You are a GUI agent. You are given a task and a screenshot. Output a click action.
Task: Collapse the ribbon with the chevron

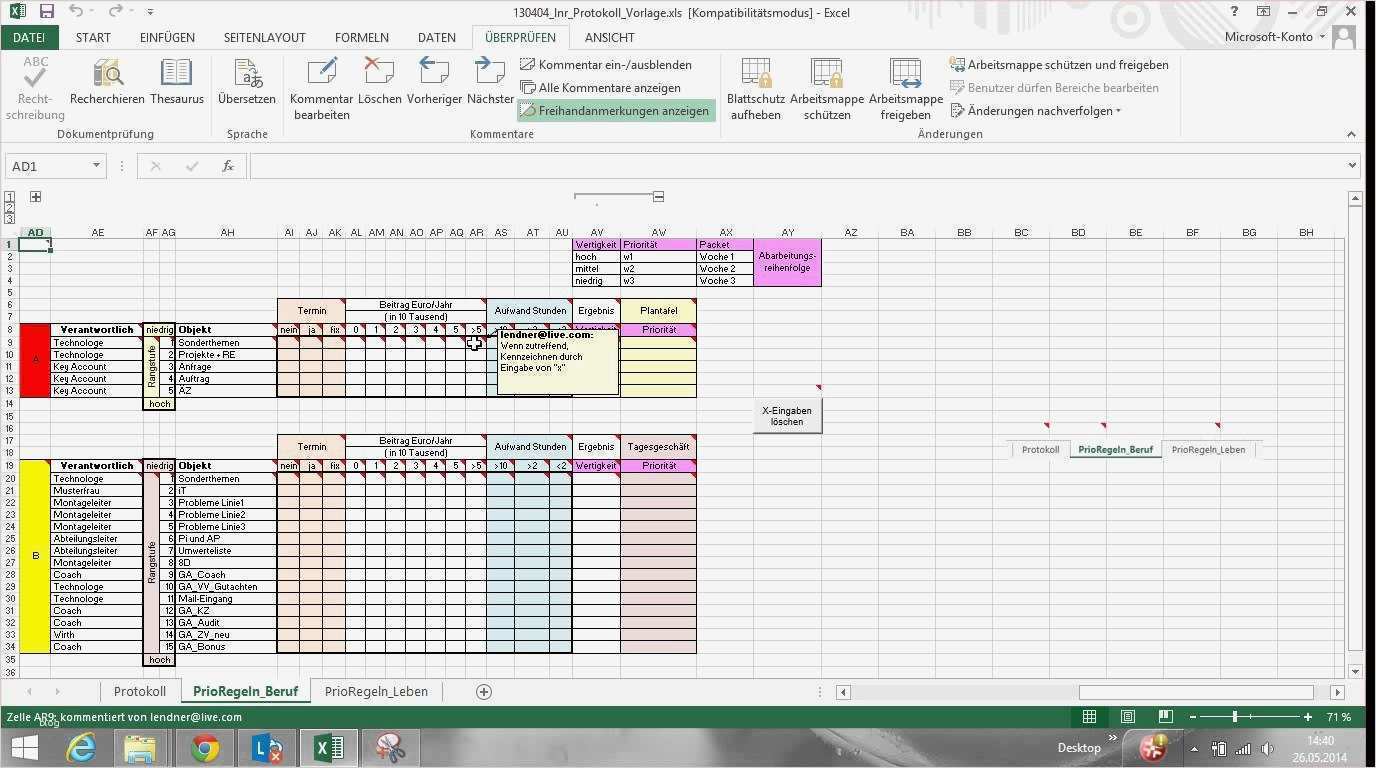(1352, 133)
